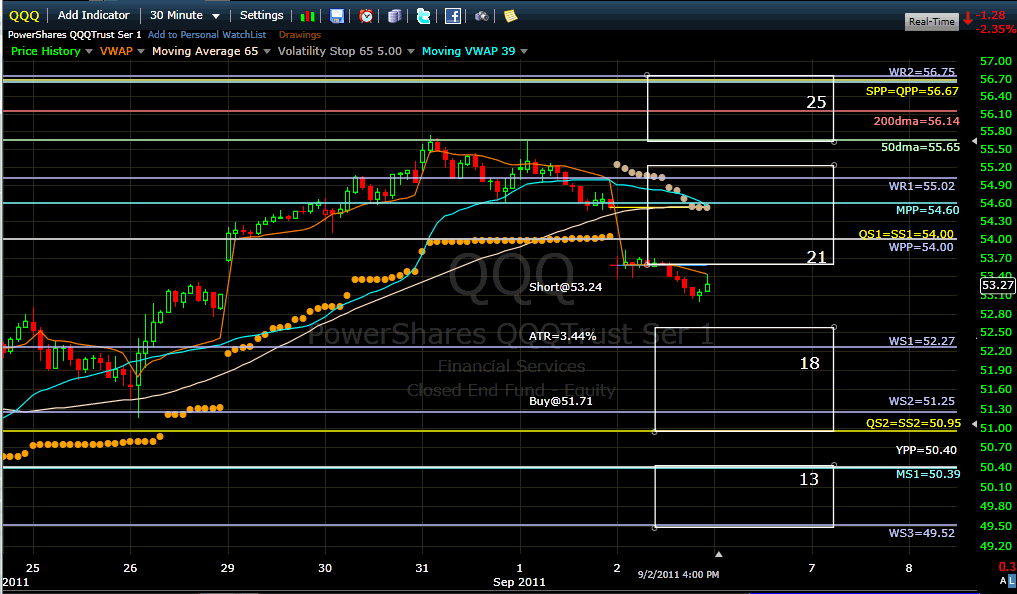The height and width of the screenshot is (594, 1017).
Task: Click the Sep 2011 month label
Action: [x=519, y=582]
